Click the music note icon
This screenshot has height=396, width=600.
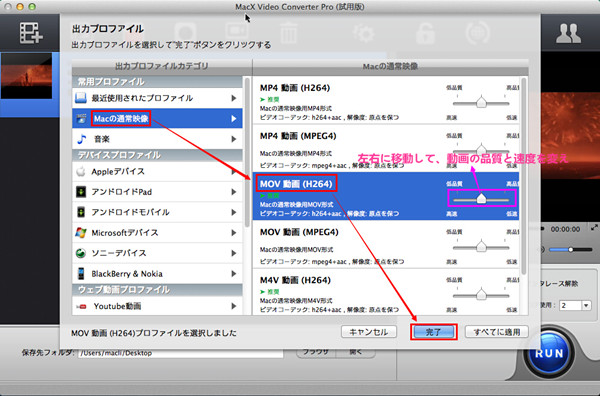coord(82,139)
